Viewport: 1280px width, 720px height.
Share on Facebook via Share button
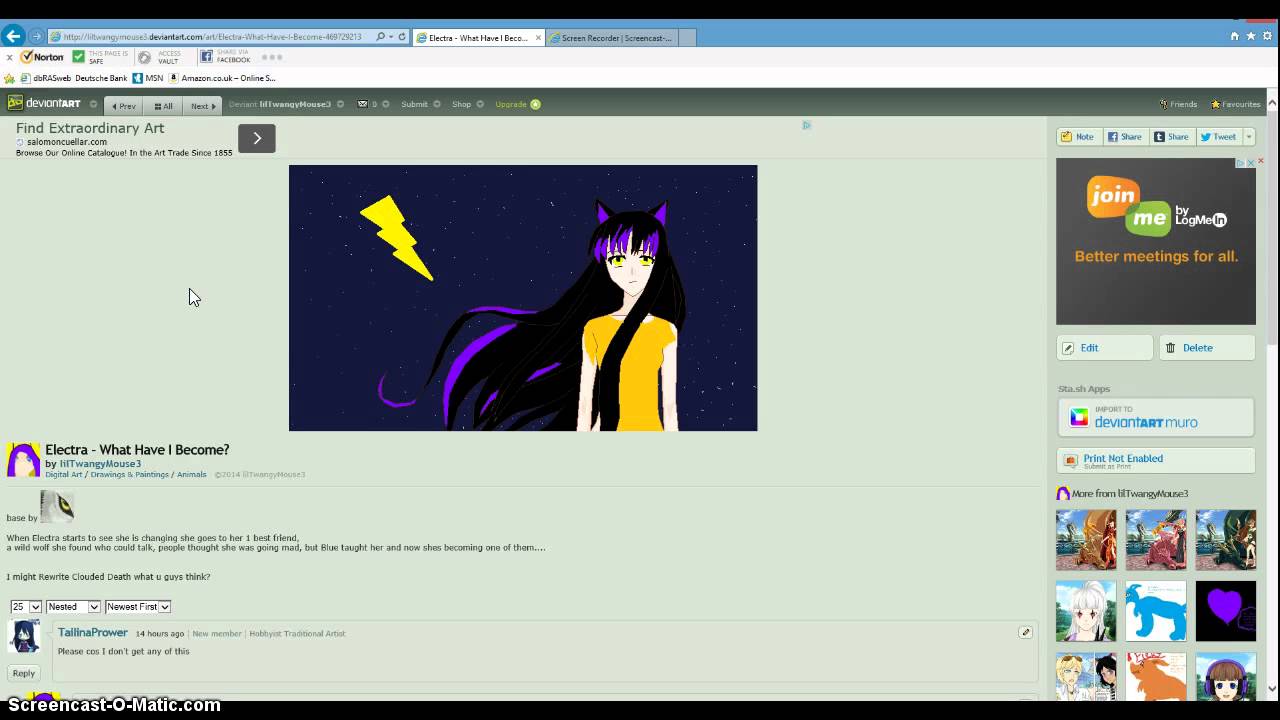click(1124, 137)
